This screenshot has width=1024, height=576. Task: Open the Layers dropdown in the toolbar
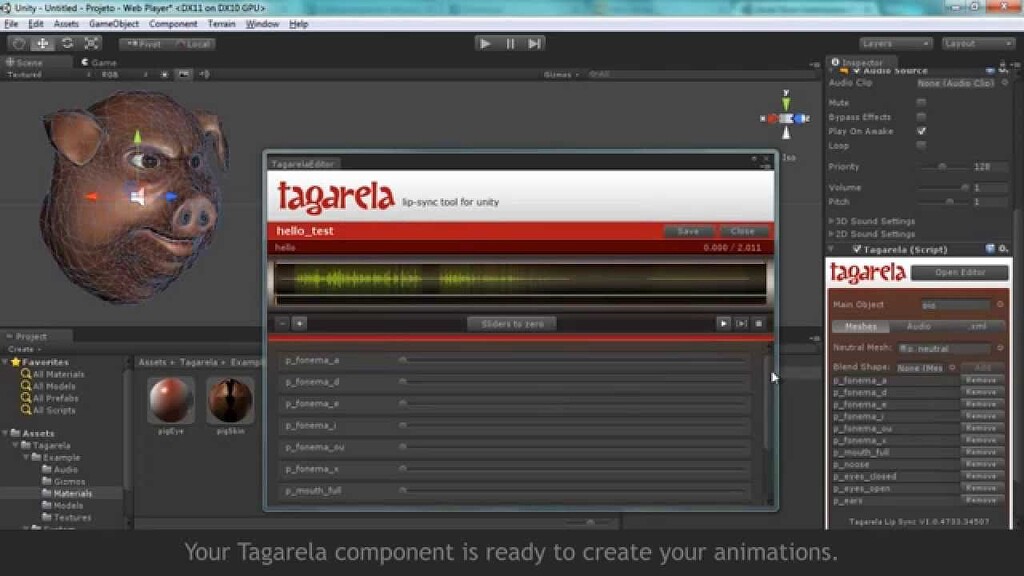coord(894,43)
